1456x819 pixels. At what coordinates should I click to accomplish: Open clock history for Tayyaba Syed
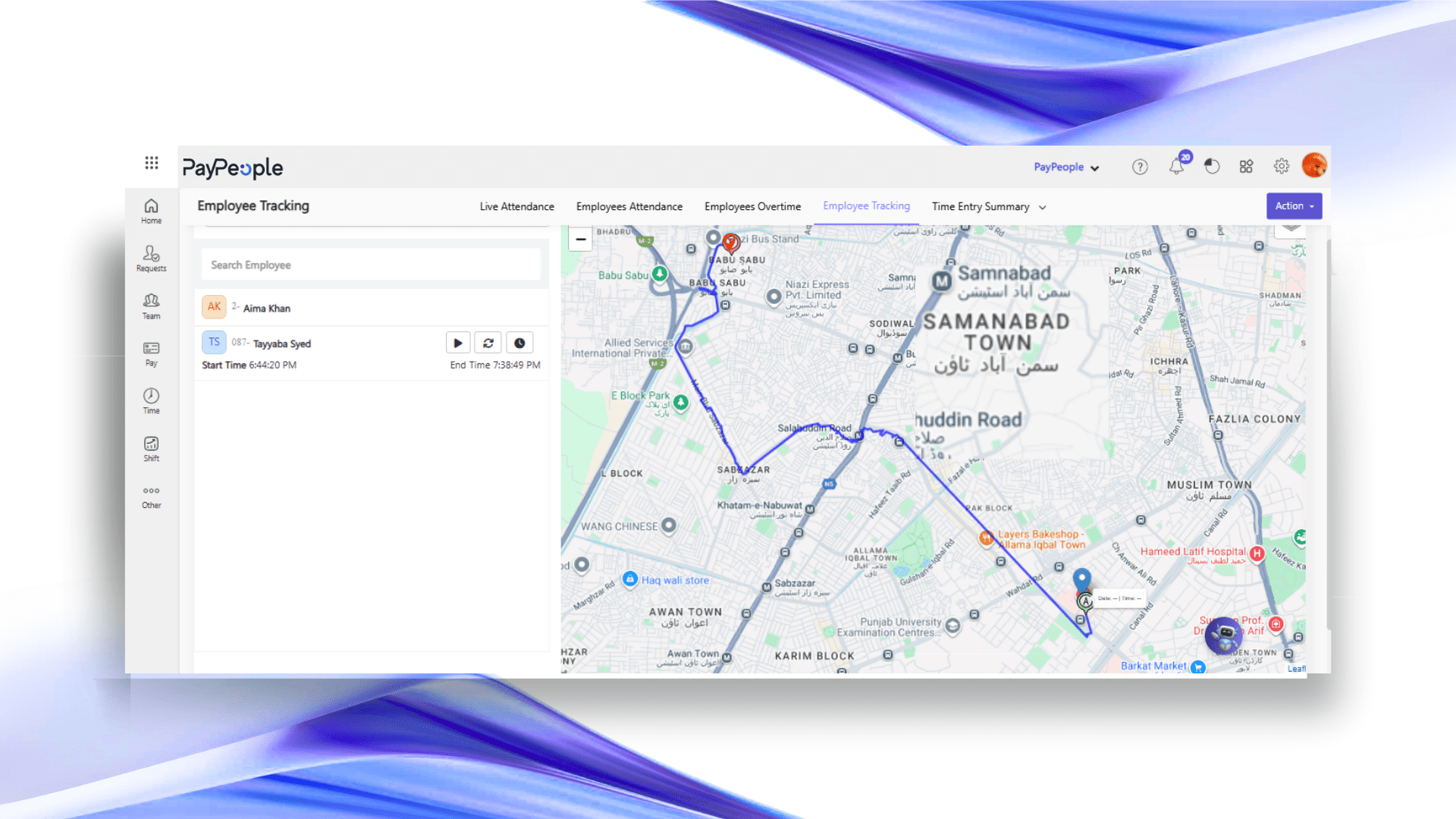click(519, 343)
